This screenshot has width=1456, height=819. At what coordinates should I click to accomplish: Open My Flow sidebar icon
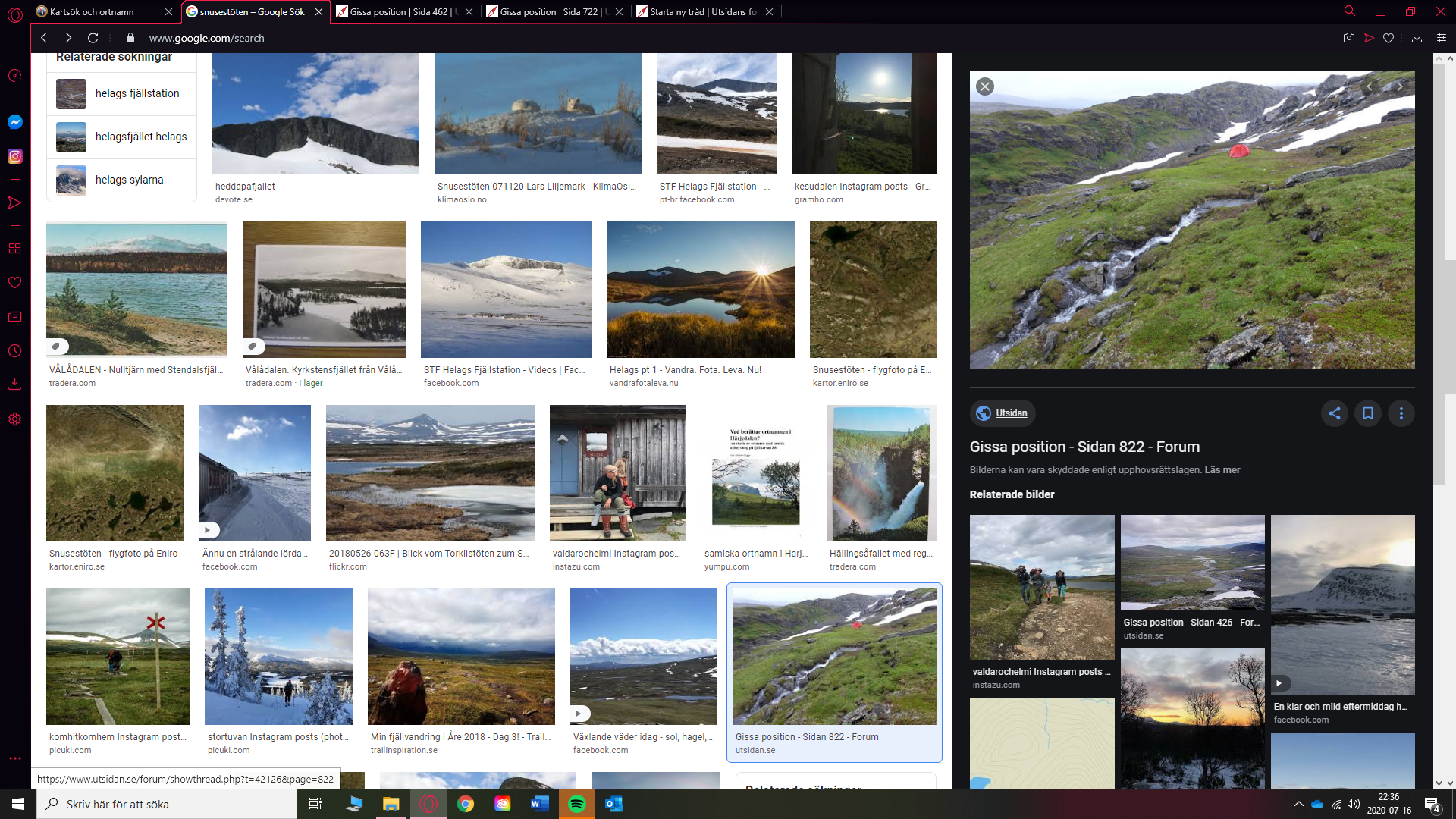(14, 202)
